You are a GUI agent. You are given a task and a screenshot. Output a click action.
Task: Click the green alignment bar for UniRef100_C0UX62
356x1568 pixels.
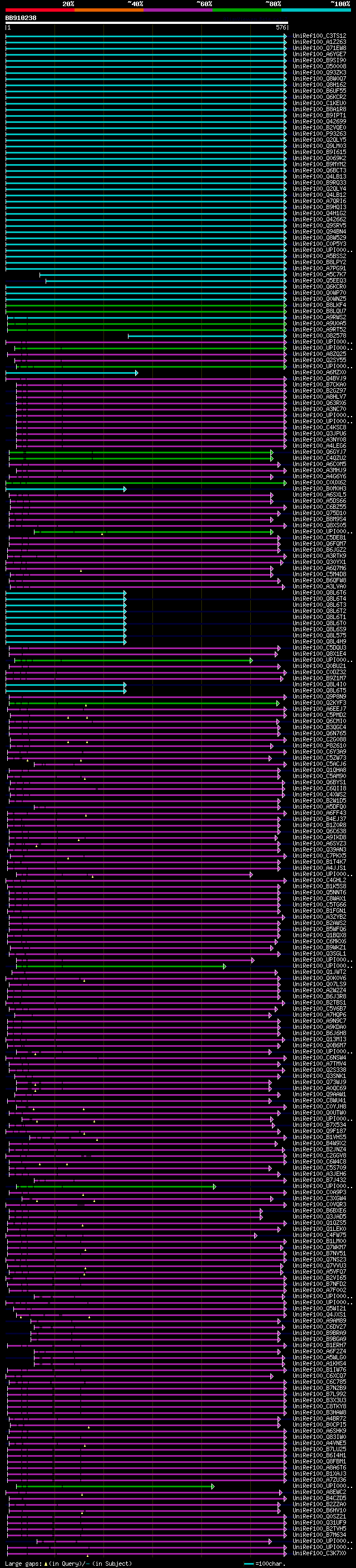pos(146,483)
